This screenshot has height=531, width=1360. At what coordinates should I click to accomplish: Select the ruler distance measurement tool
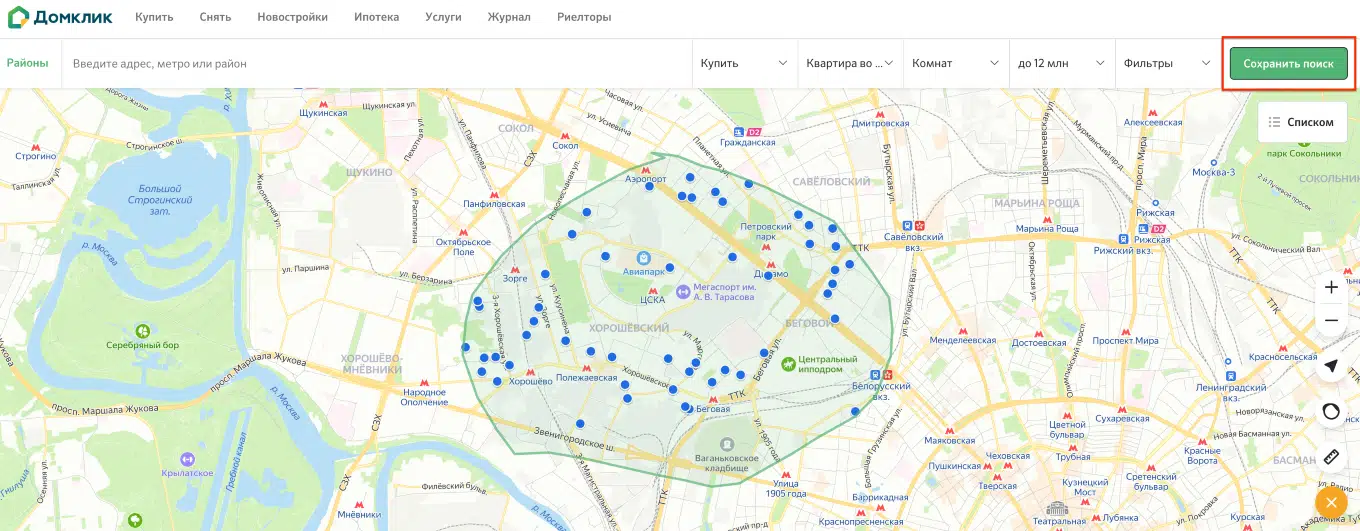tap(1331, 456)
